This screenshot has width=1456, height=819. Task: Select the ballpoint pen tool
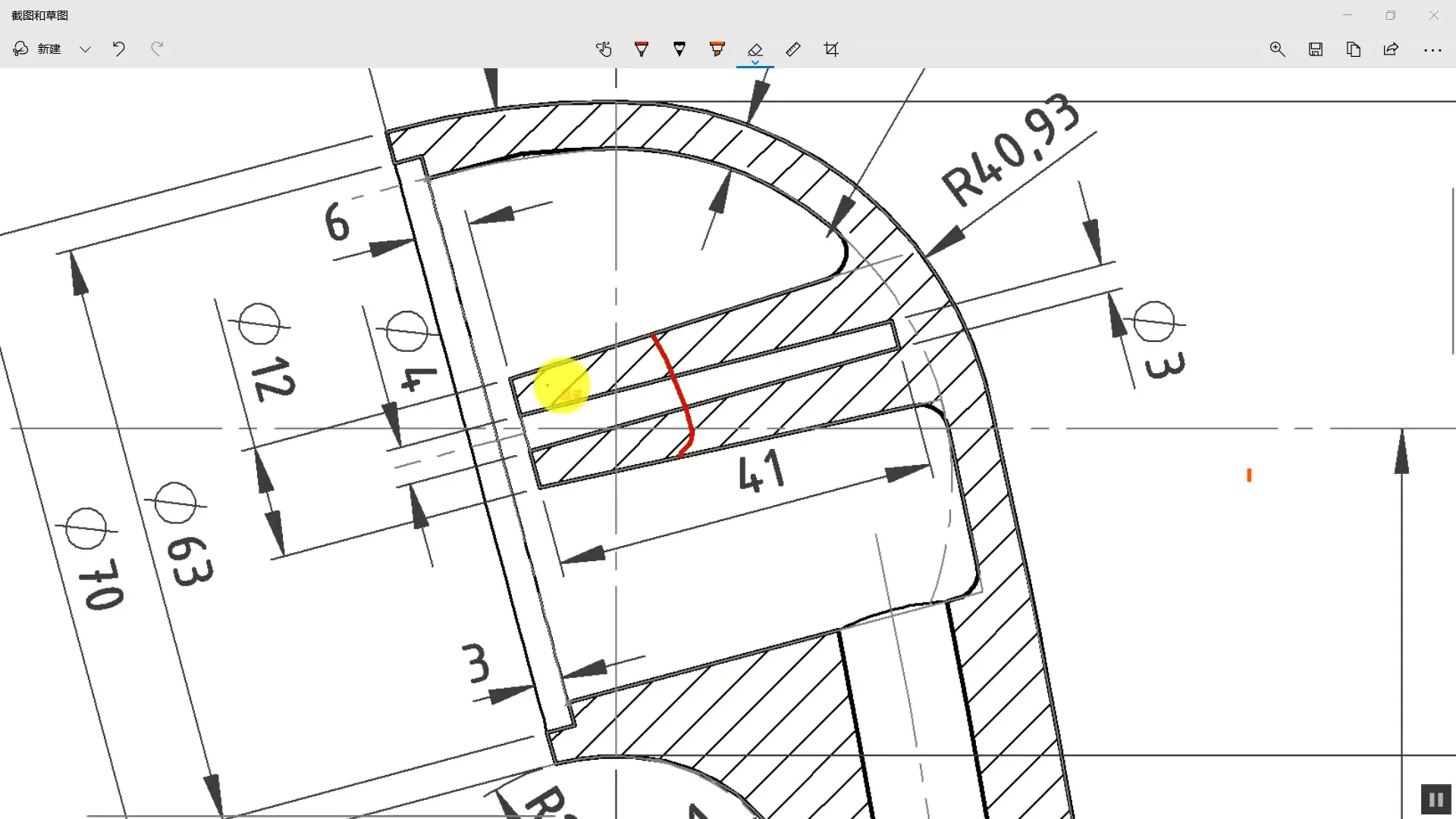click(x=642, y=49)
